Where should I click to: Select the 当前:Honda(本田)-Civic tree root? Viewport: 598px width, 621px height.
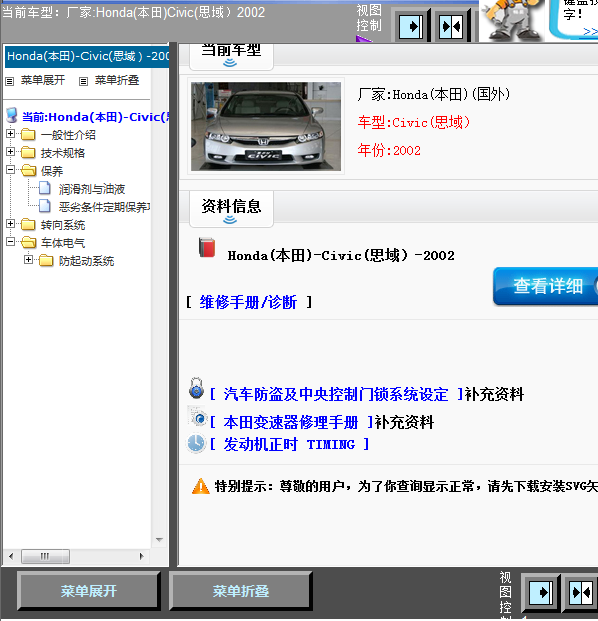click(x=95, y=117)
